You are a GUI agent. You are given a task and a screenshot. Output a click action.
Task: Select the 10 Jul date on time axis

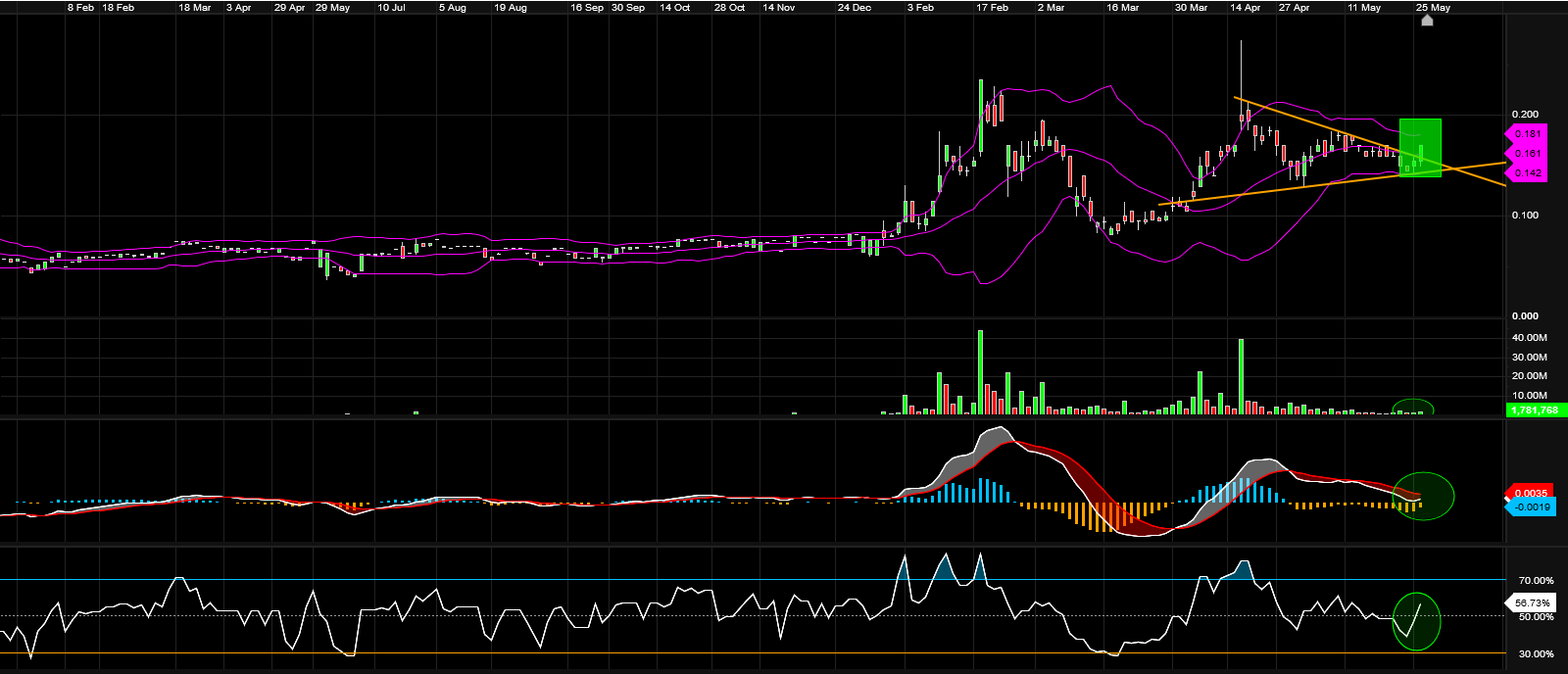[391, 7]
